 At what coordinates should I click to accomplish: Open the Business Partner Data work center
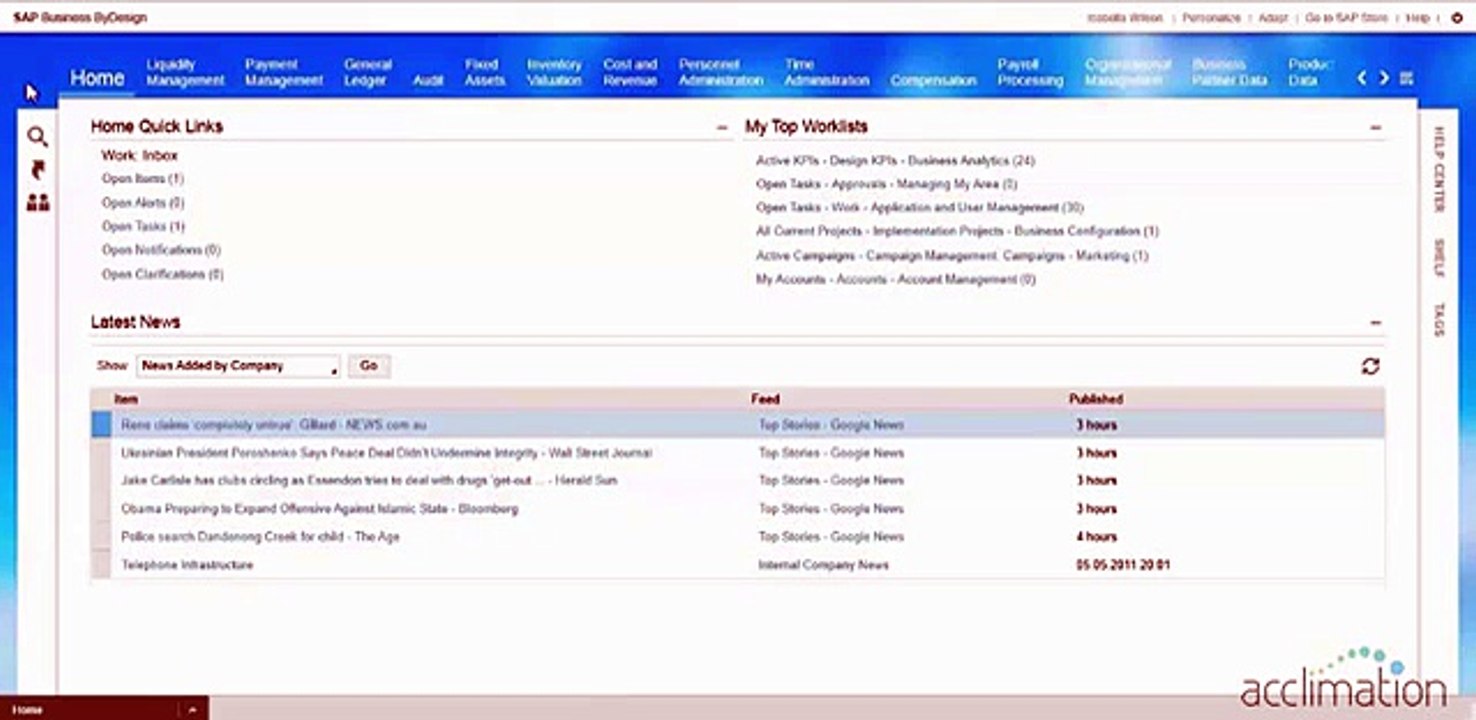click(x=1229, y=72)
